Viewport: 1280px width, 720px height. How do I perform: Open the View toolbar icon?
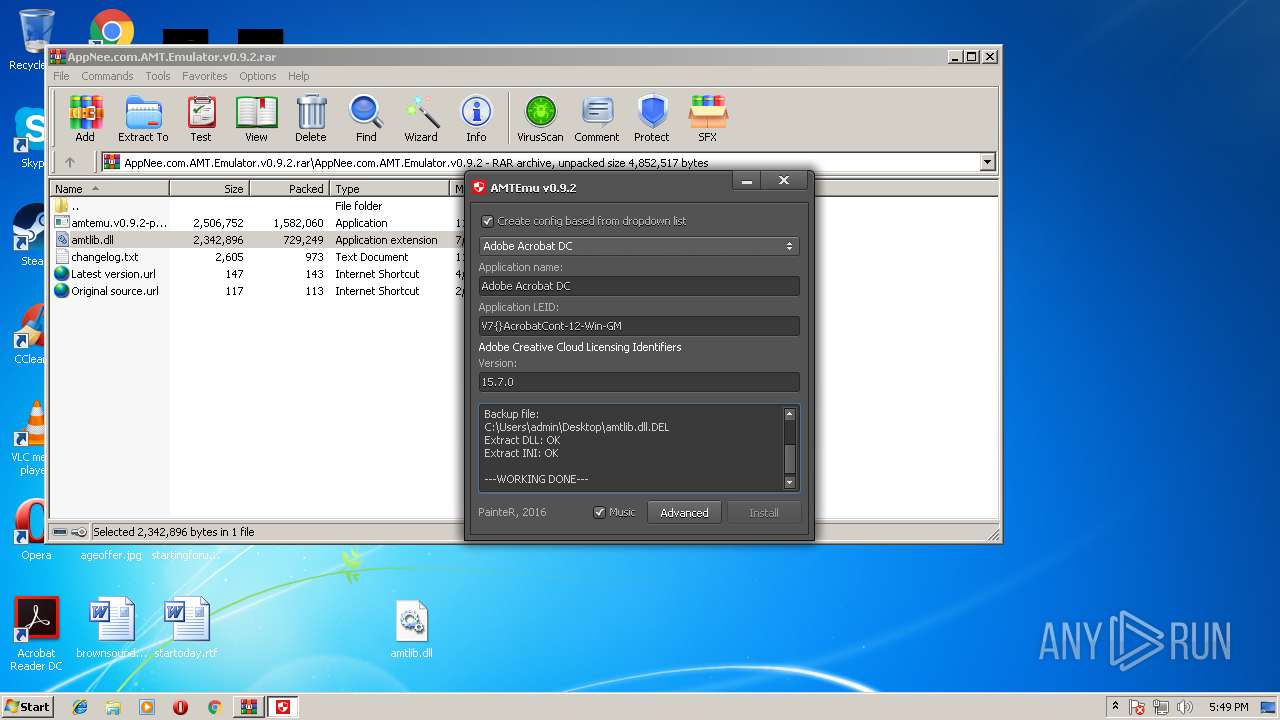256,119
